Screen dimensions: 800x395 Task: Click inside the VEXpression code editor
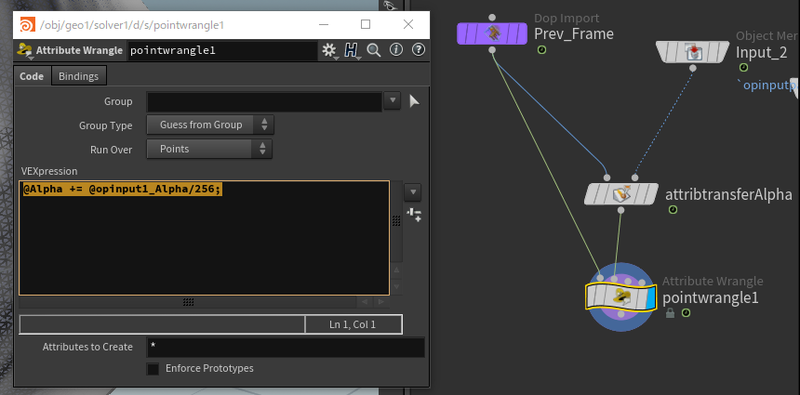point(204,238)
